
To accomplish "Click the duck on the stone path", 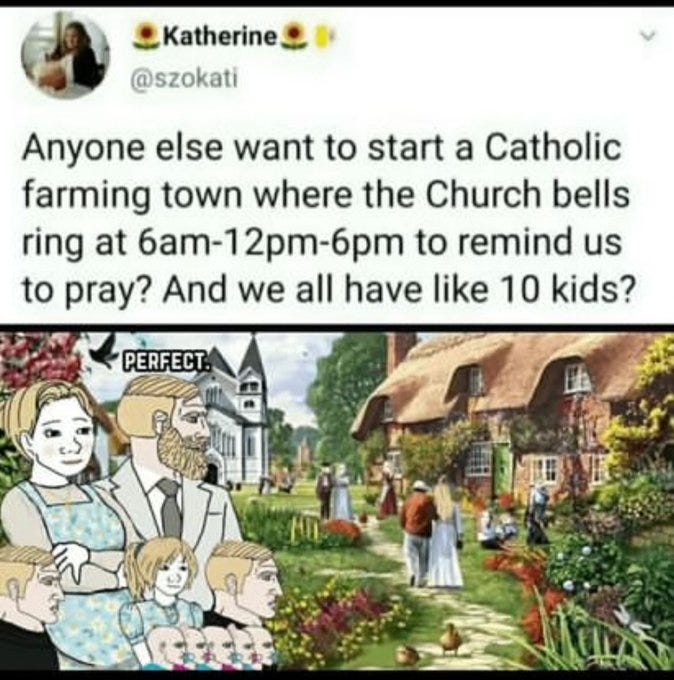I will [451, 638].
